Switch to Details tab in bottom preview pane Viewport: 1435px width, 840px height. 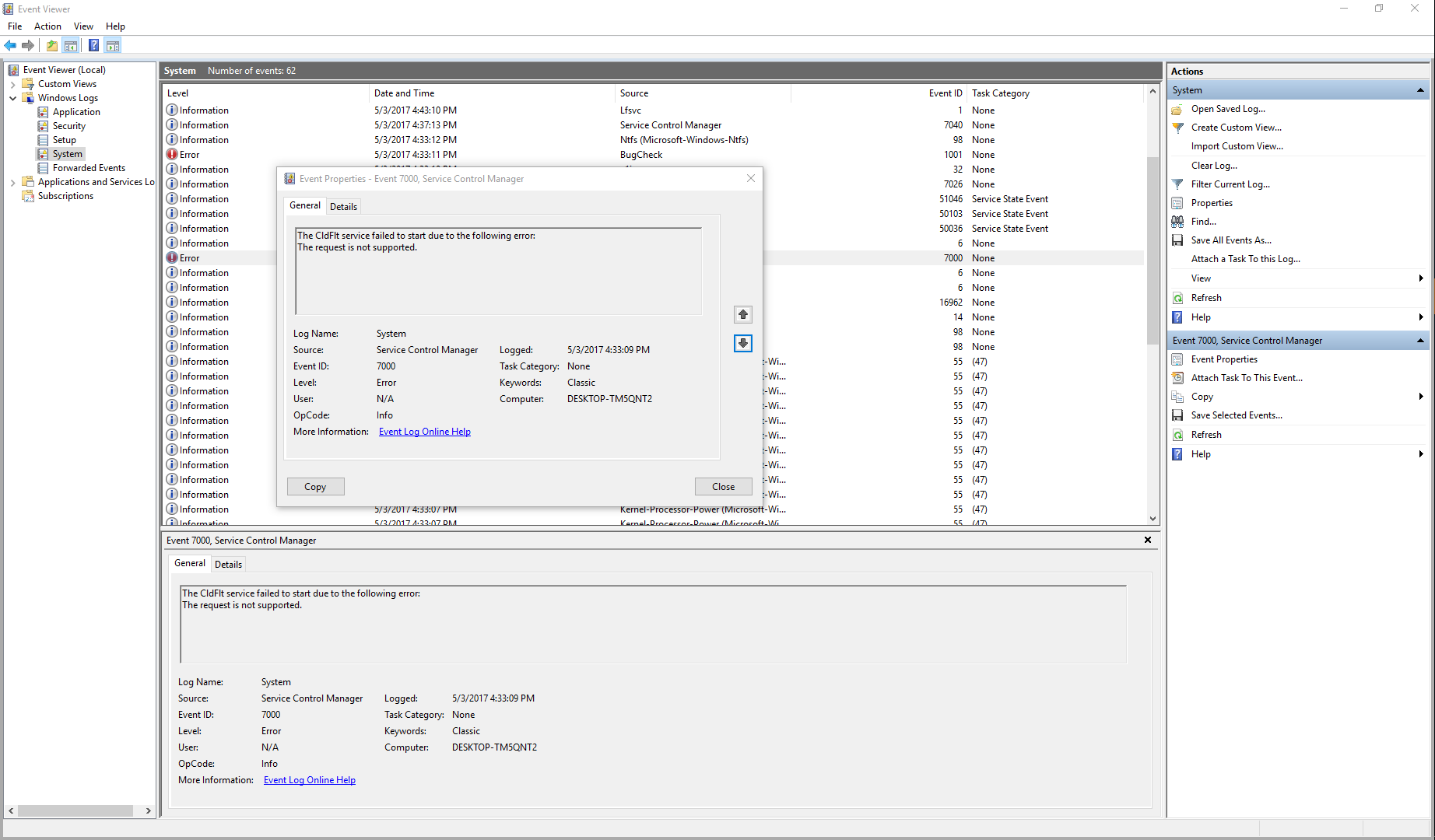pyautogui.click(x=228, y=564)
